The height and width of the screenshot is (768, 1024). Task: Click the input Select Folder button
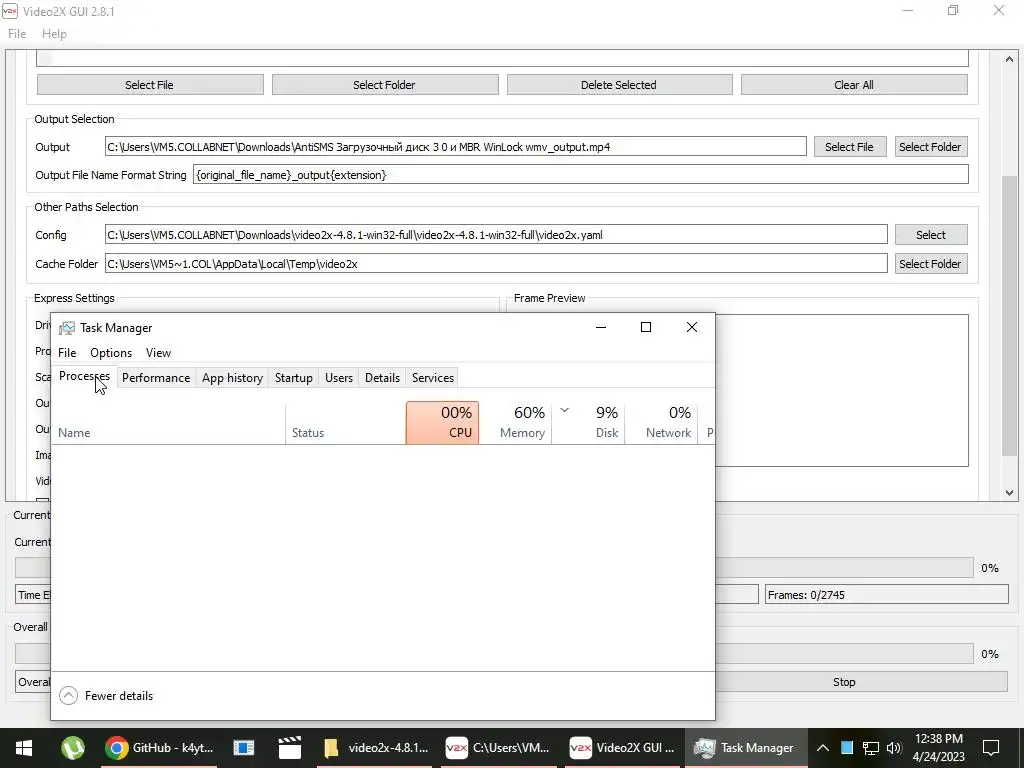[385, 85]
